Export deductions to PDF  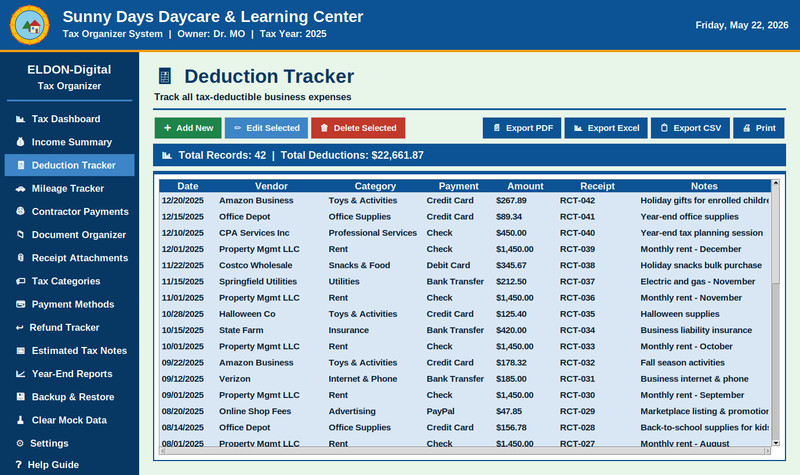tap(522, 128)
